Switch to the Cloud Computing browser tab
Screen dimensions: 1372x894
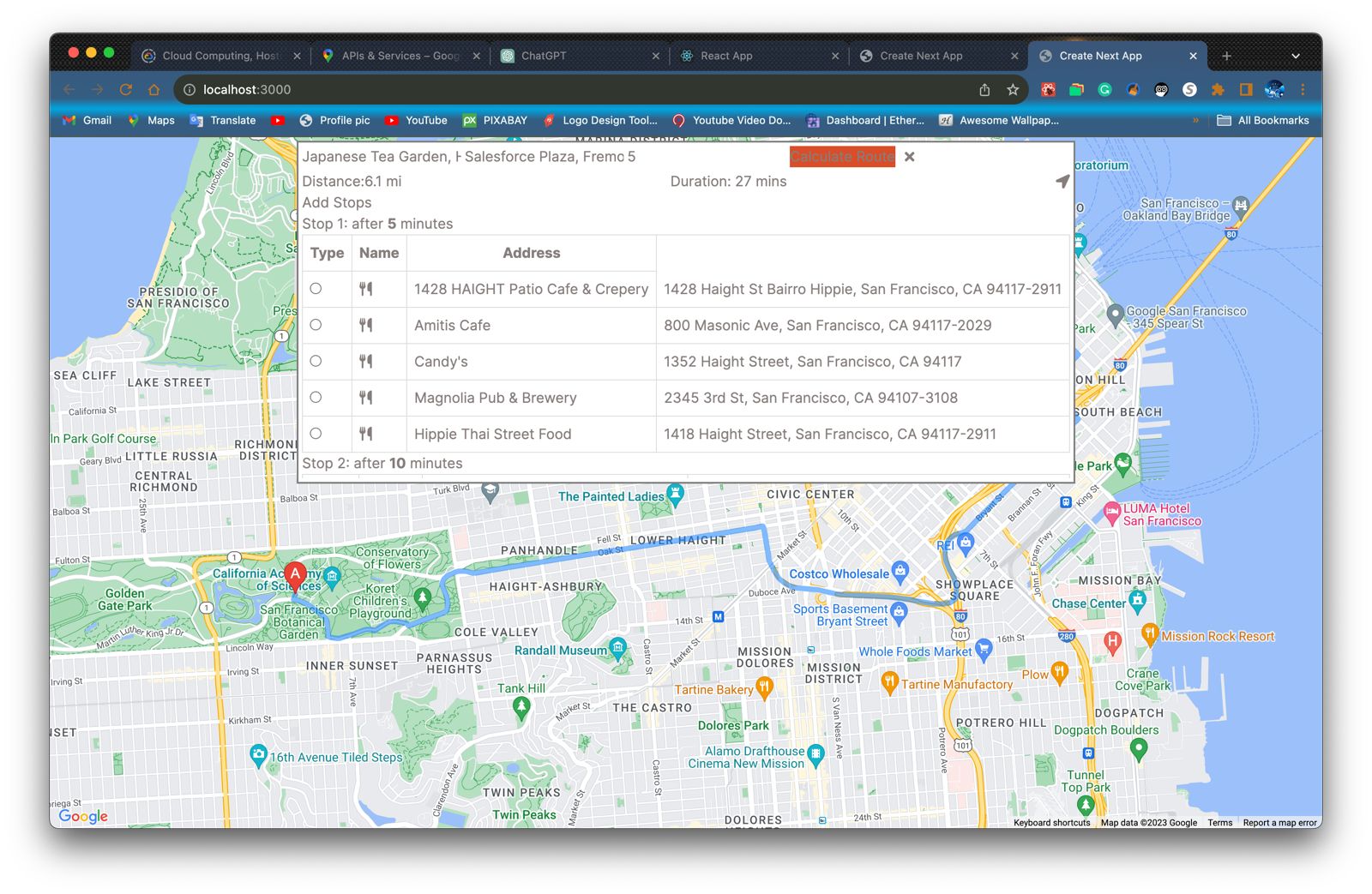coord(221,56)
